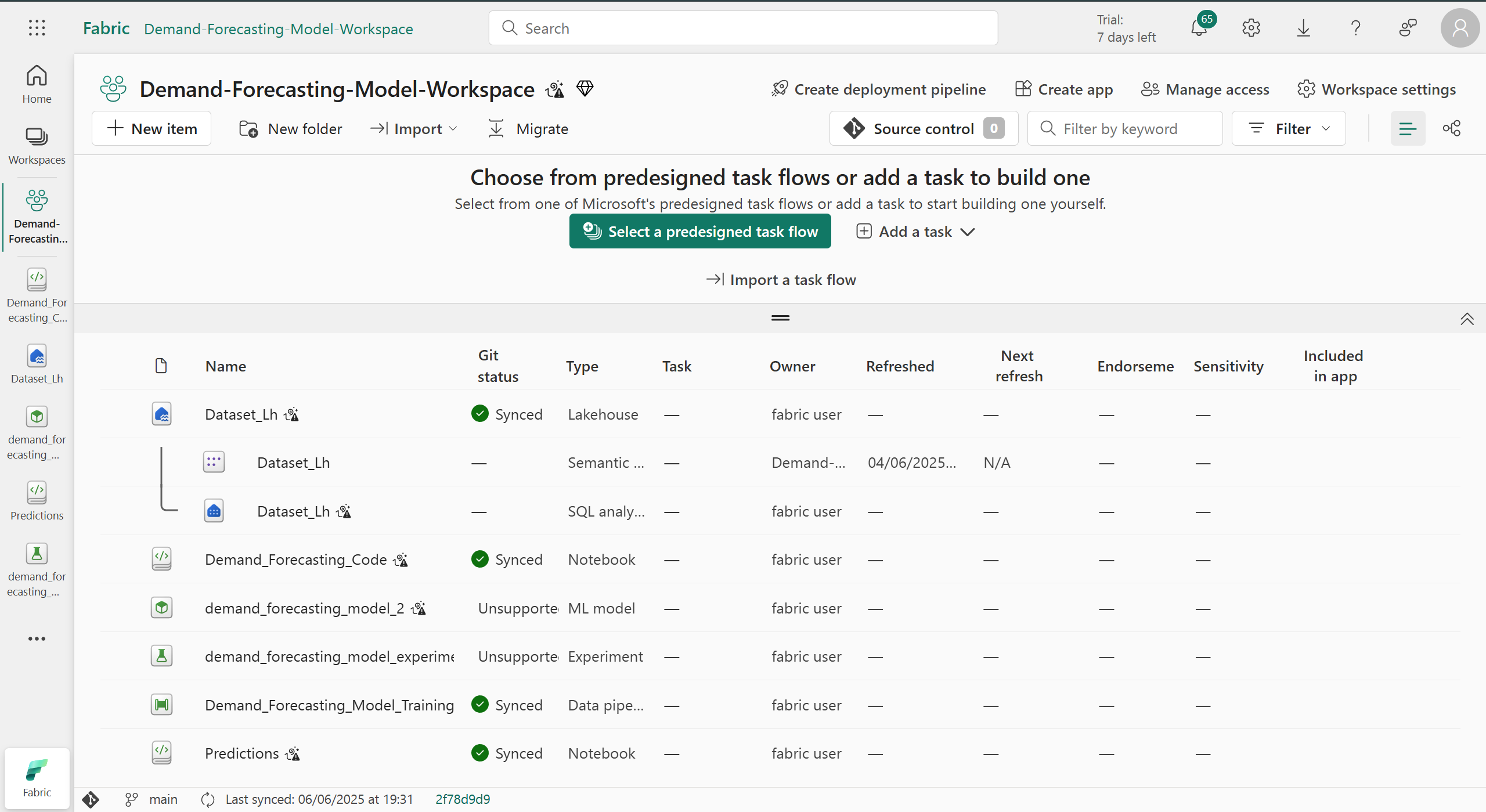Click Select a predesigned task flow
This screenshot has width=1486, height=812.
(x=700, y=231)
